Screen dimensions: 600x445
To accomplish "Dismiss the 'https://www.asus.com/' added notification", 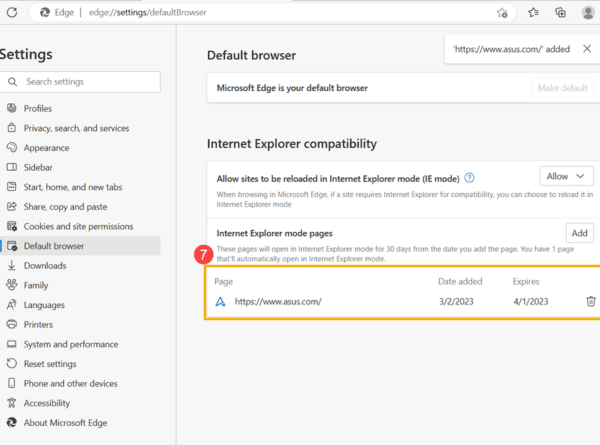I will tap(586, 48).
